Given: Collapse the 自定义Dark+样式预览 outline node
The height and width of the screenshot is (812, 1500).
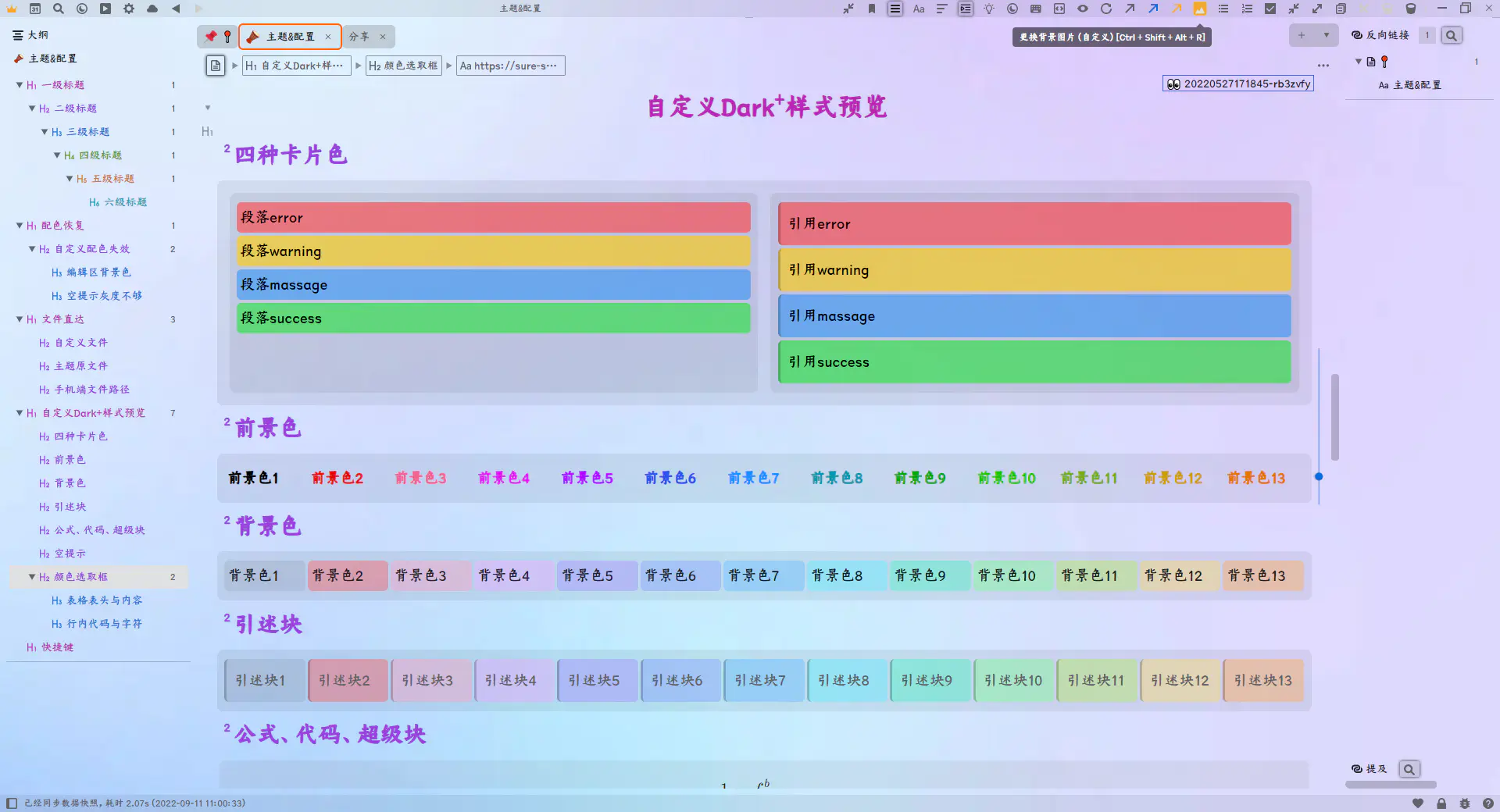Looking at the screenshot, I should pos(20,413).
